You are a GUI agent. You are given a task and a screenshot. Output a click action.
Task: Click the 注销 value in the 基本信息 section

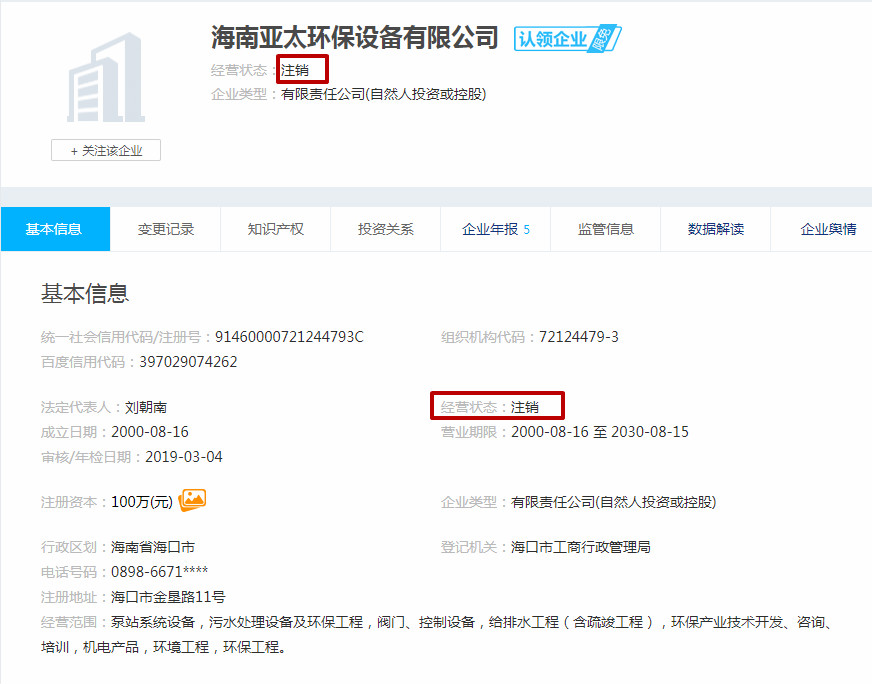click(525, 408)
